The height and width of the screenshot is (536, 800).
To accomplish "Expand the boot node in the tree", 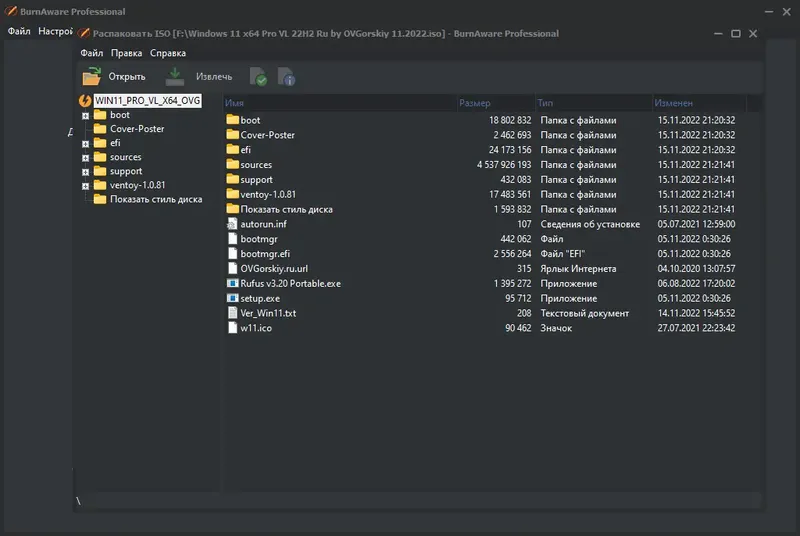I will 85,116.
